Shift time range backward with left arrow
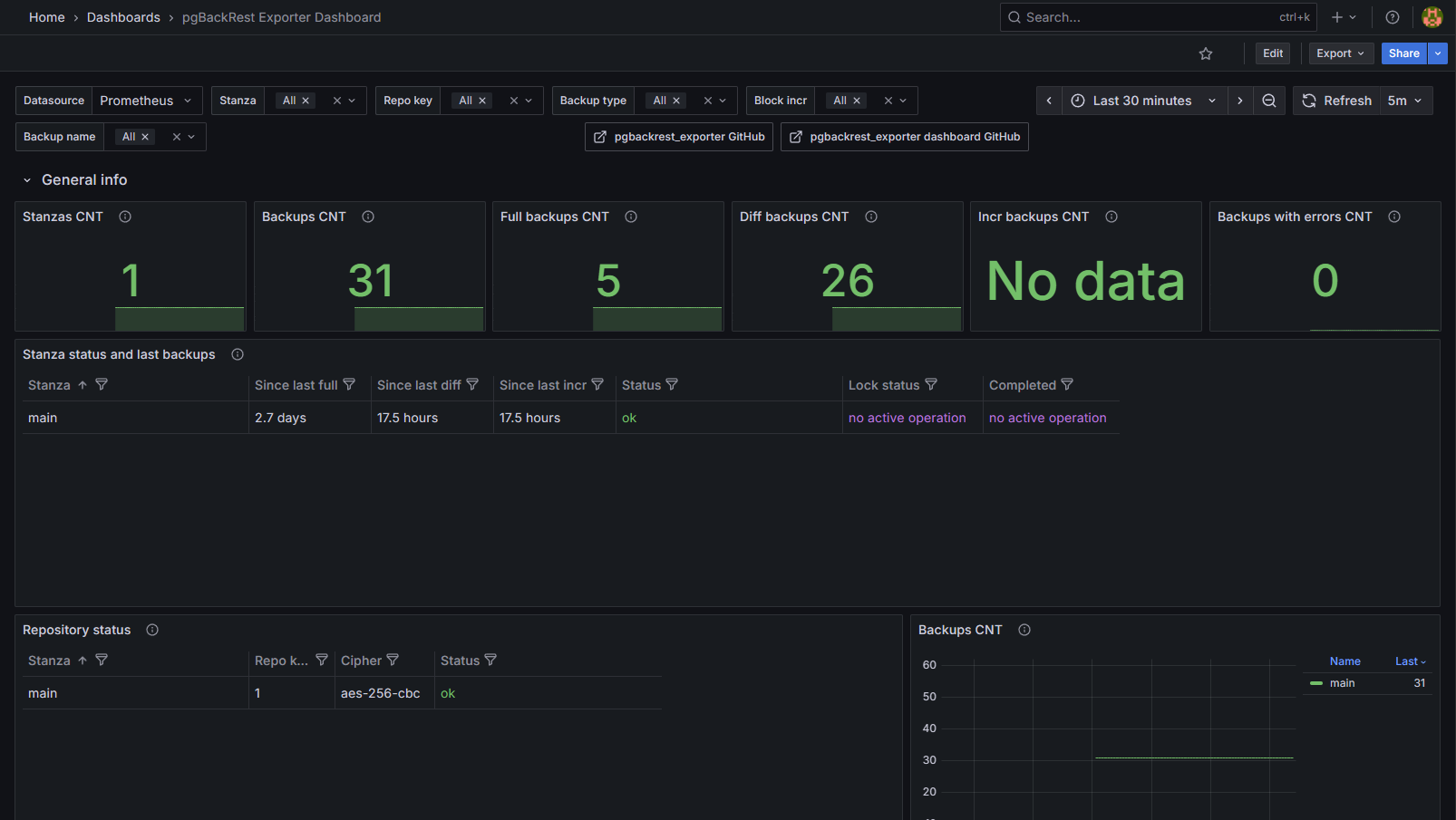The width and height of the screenshot is (1456, 820). tap(1049, 101)
